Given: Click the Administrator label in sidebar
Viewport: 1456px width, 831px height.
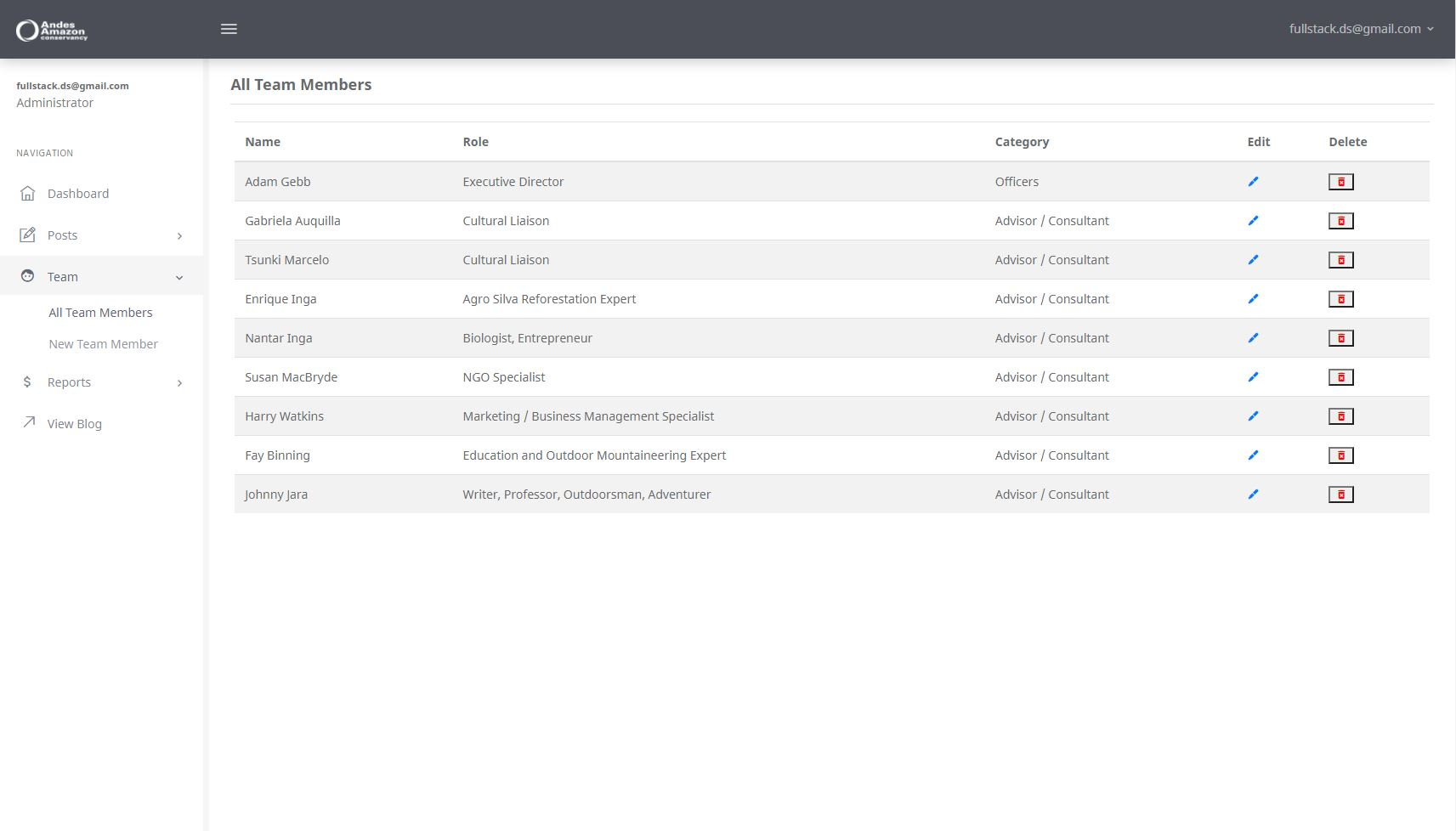Looking at the screenshot, I should pos(55,103).
